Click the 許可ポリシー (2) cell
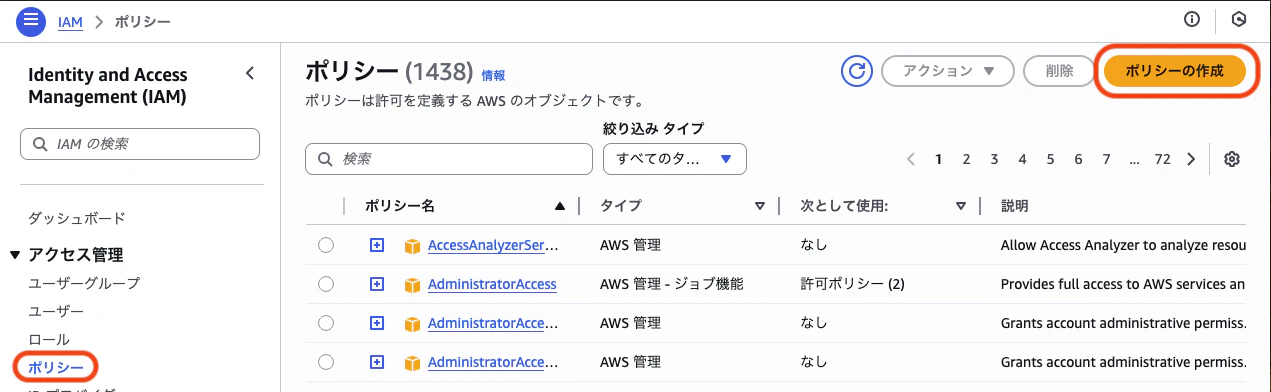 coord(853,285)
